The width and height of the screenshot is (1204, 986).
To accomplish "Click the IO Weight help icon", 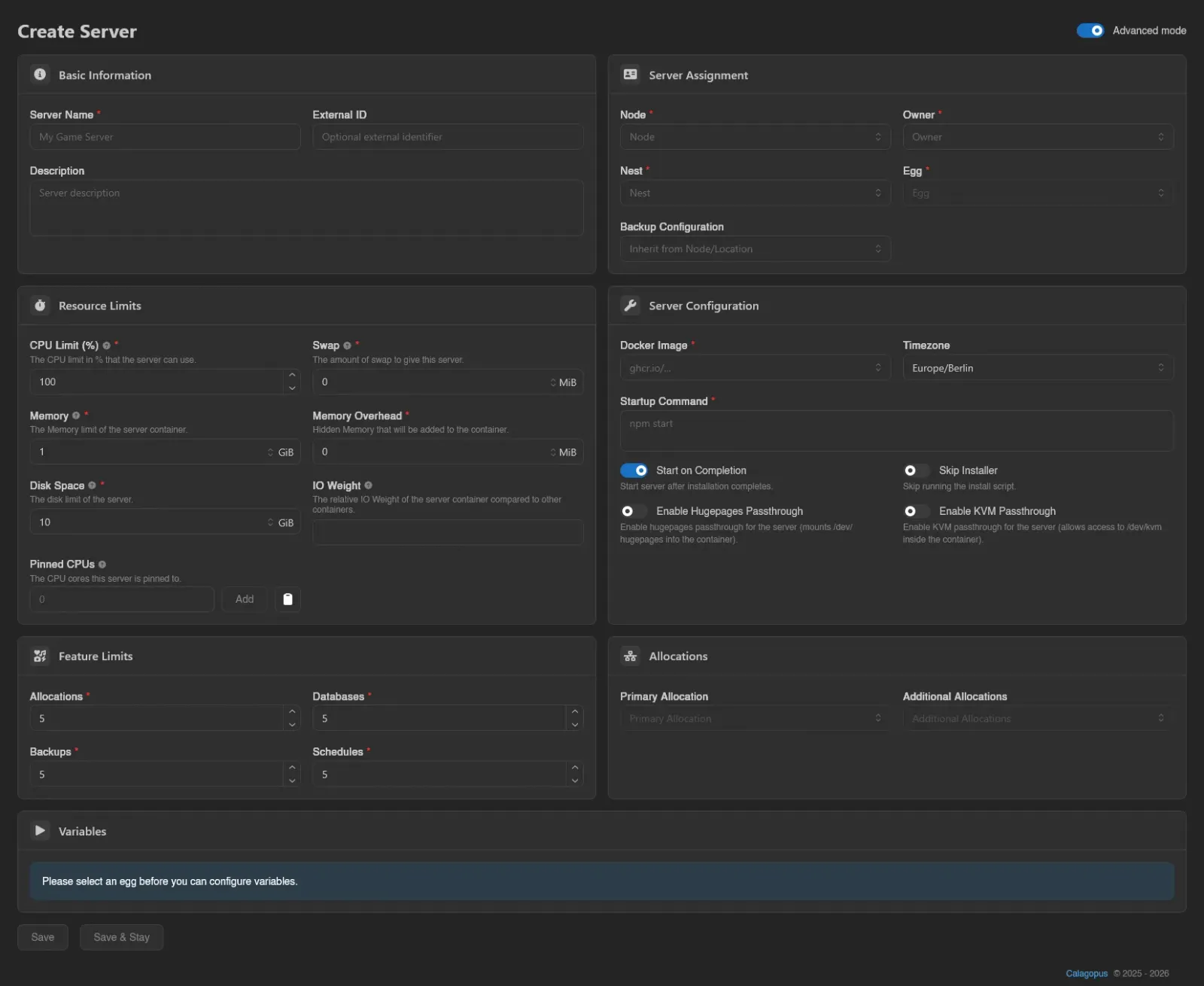I will point(368,485).
